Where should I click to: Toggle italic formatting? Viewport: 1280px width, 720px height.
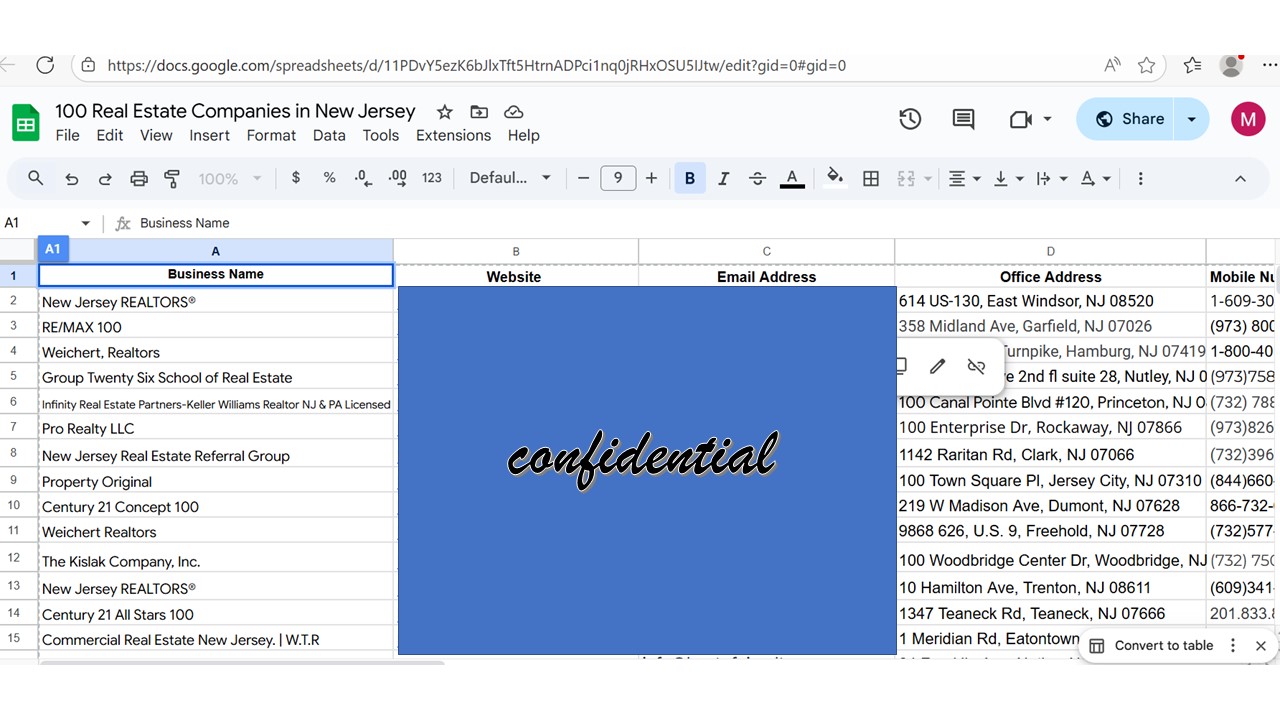tap(723, 178)
